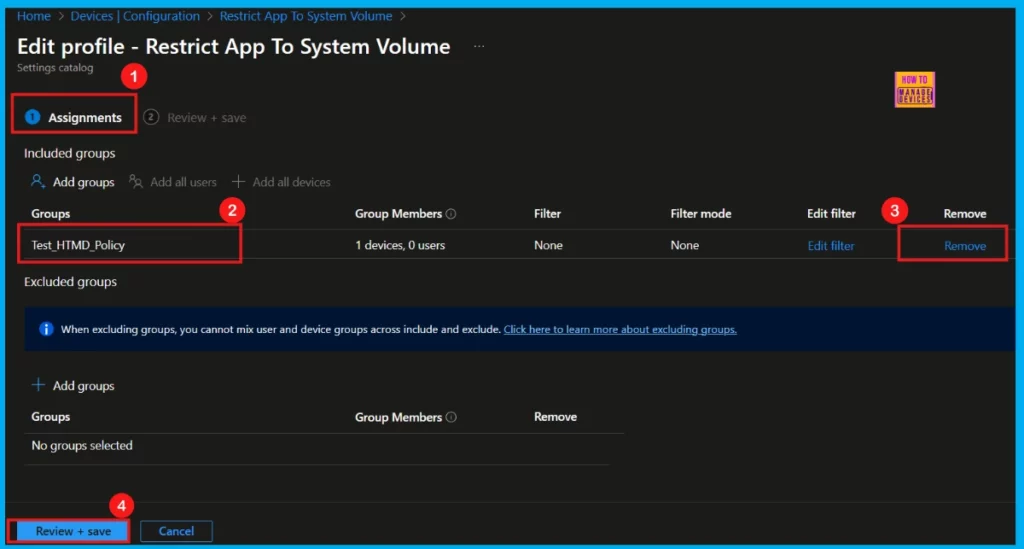
Task: Go to Devices | Configuration breadcrumb
Action: tap(135, 16)
